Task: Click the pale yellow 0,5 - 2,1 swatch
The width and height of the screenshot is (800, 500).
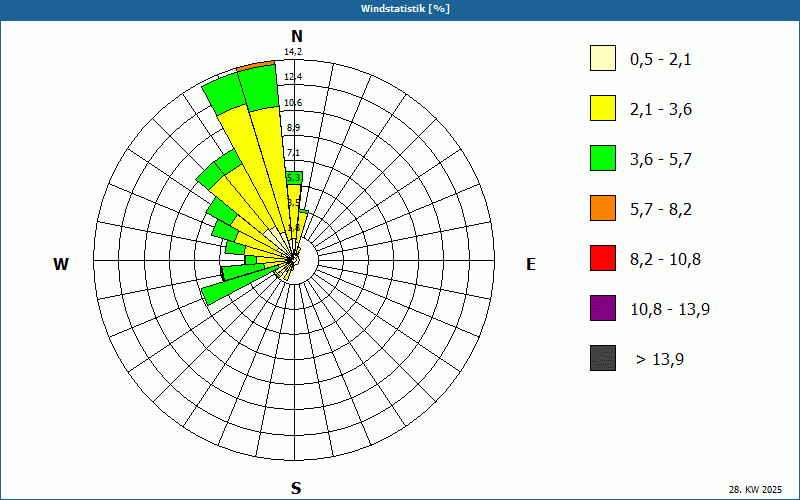Action: 603,58
